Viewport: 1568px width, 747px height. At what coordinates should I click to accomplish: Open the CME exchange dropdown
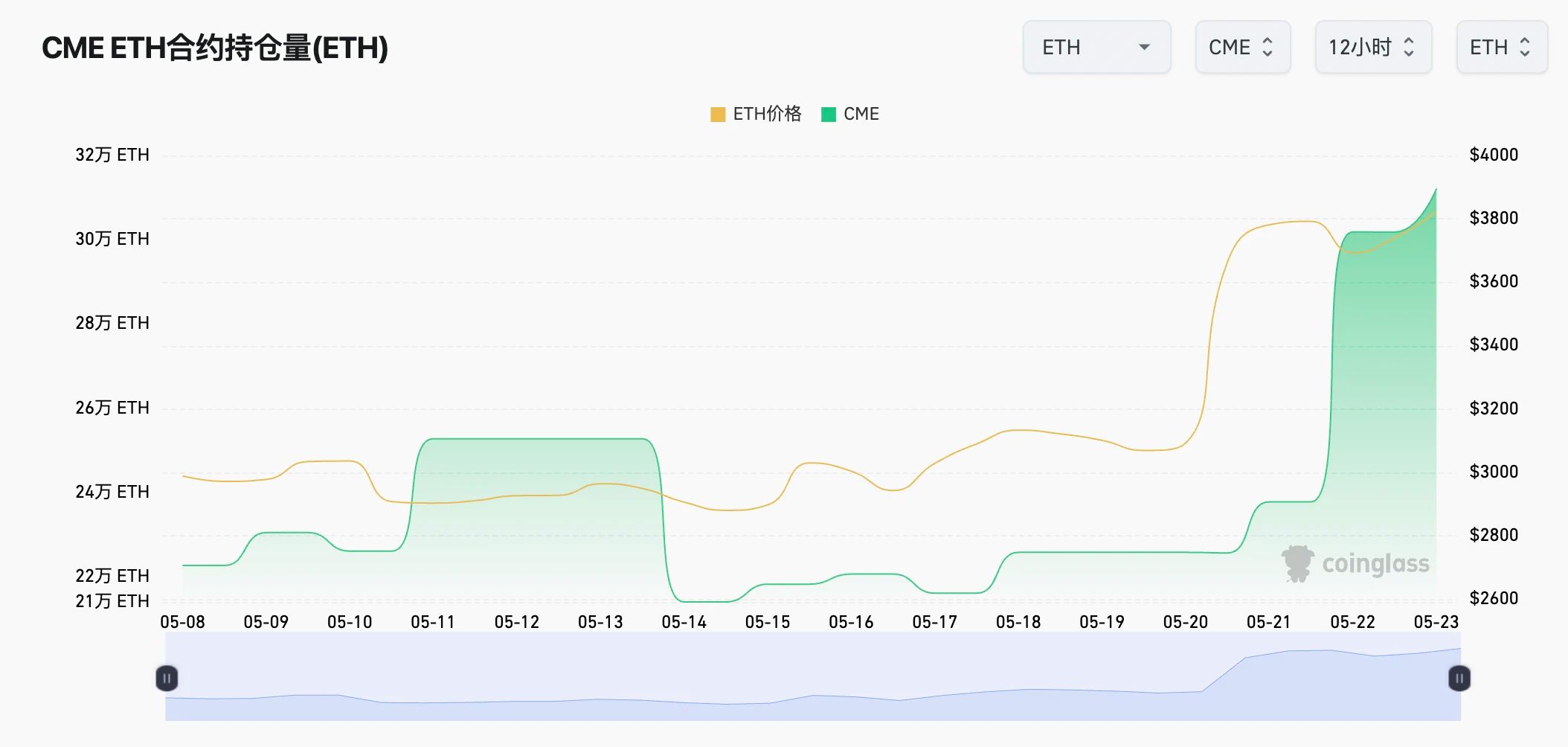[1242, 46]
